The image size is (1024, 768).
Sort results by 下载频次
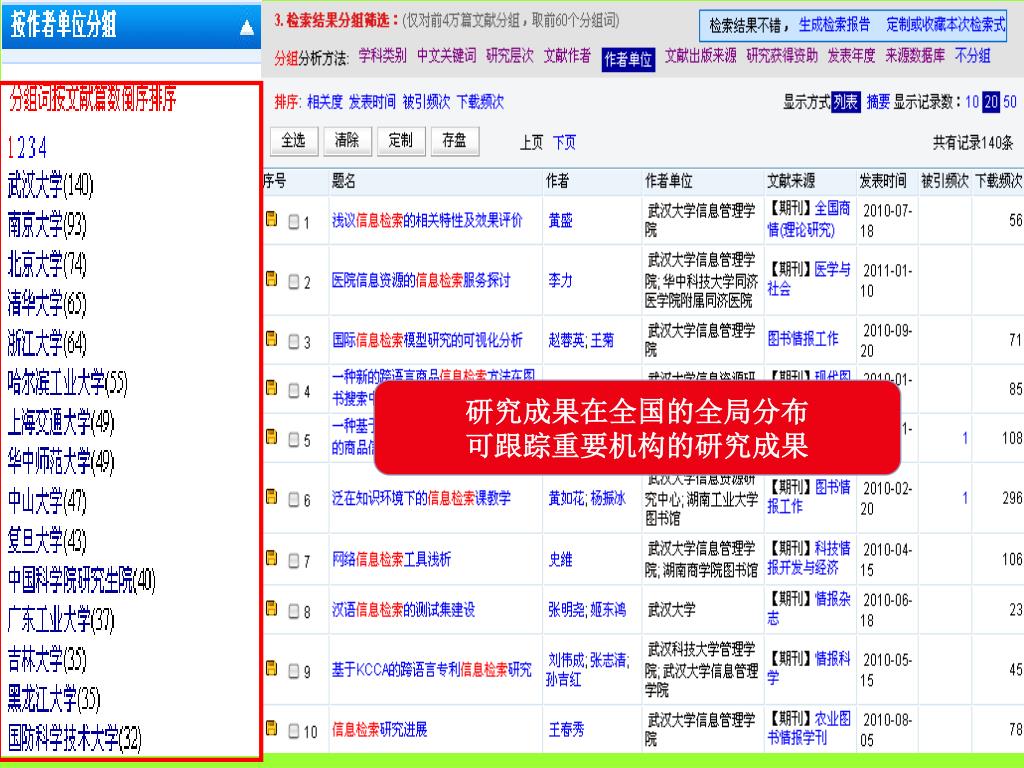tap(480, 102)
